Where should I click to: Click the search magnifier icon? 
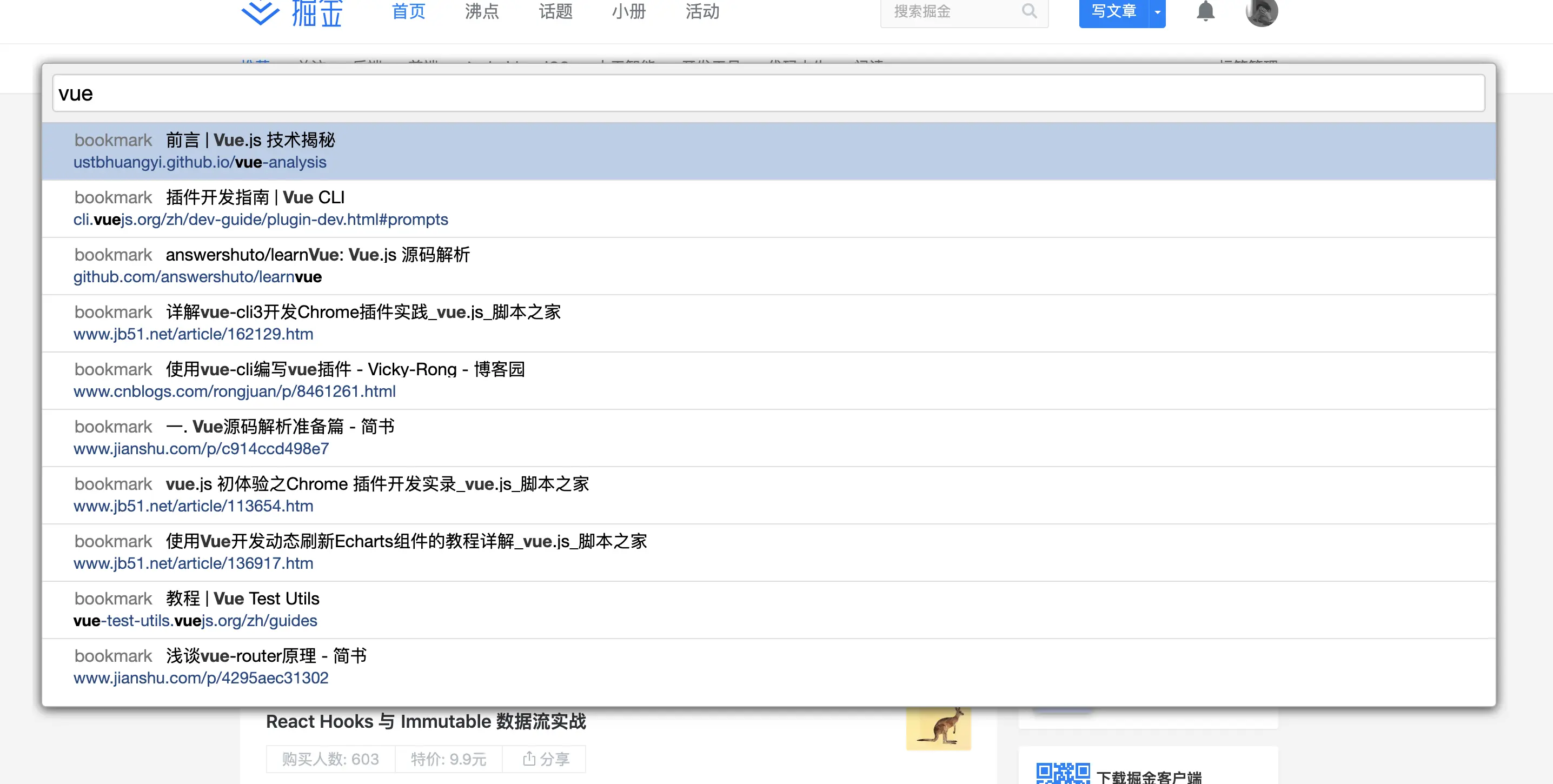click(1029, 11)
